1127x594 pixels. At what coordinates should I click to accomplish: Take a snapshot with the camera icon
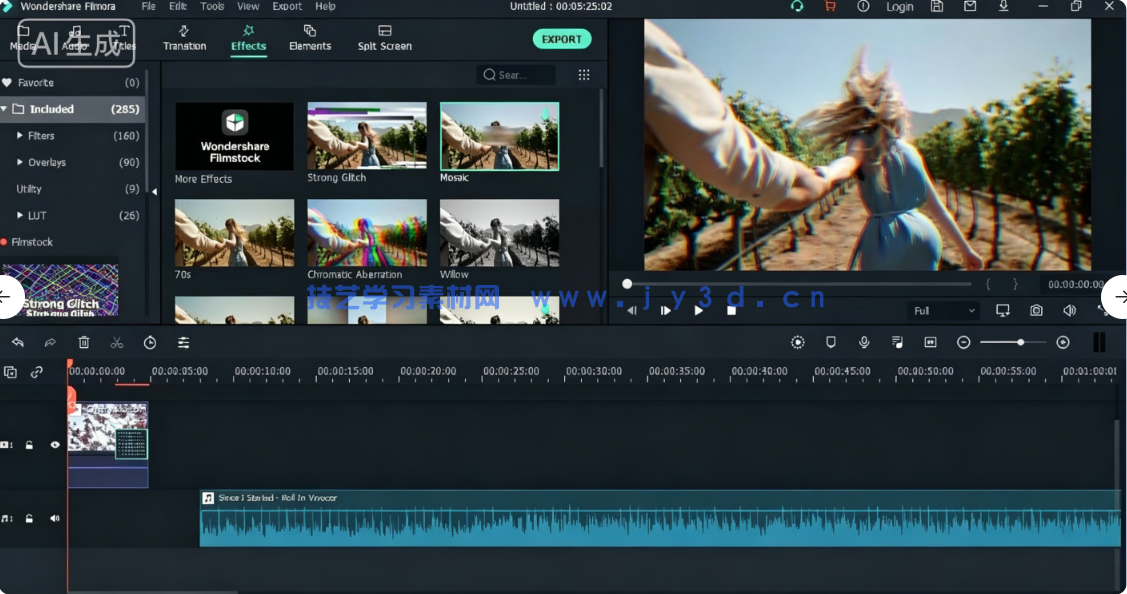coord(1036,310)
